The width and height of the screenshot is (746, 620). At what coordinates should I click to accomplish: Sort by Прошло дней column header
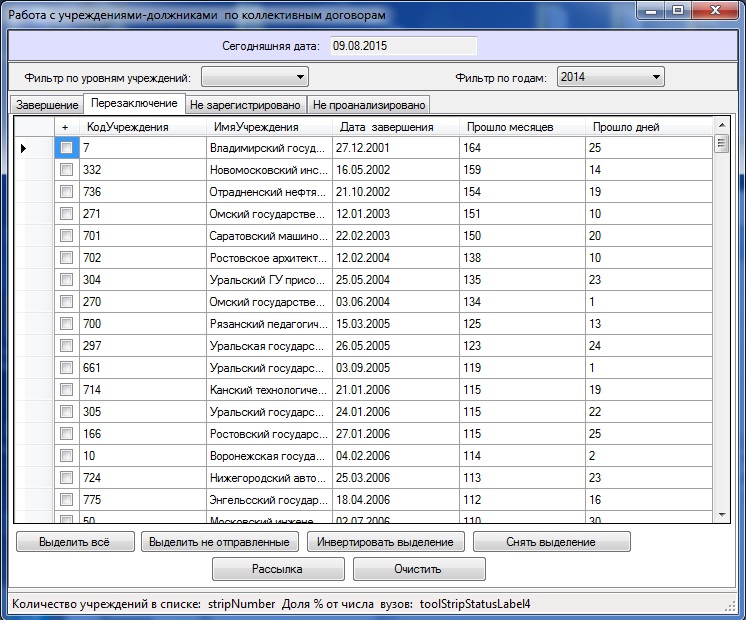[x=649, y=127]
